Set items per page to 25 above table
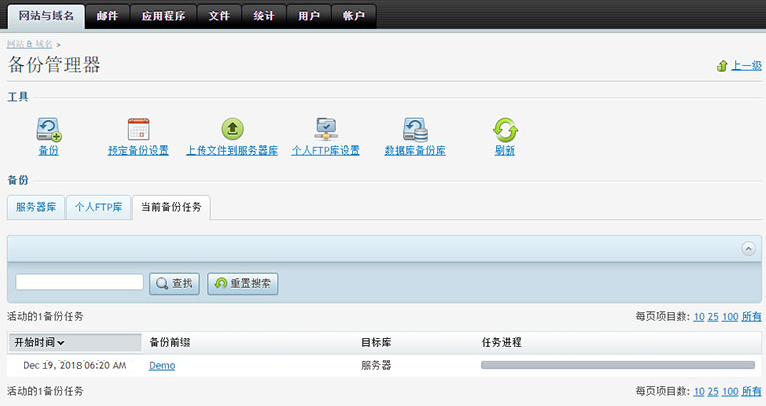 click(713, 317)
